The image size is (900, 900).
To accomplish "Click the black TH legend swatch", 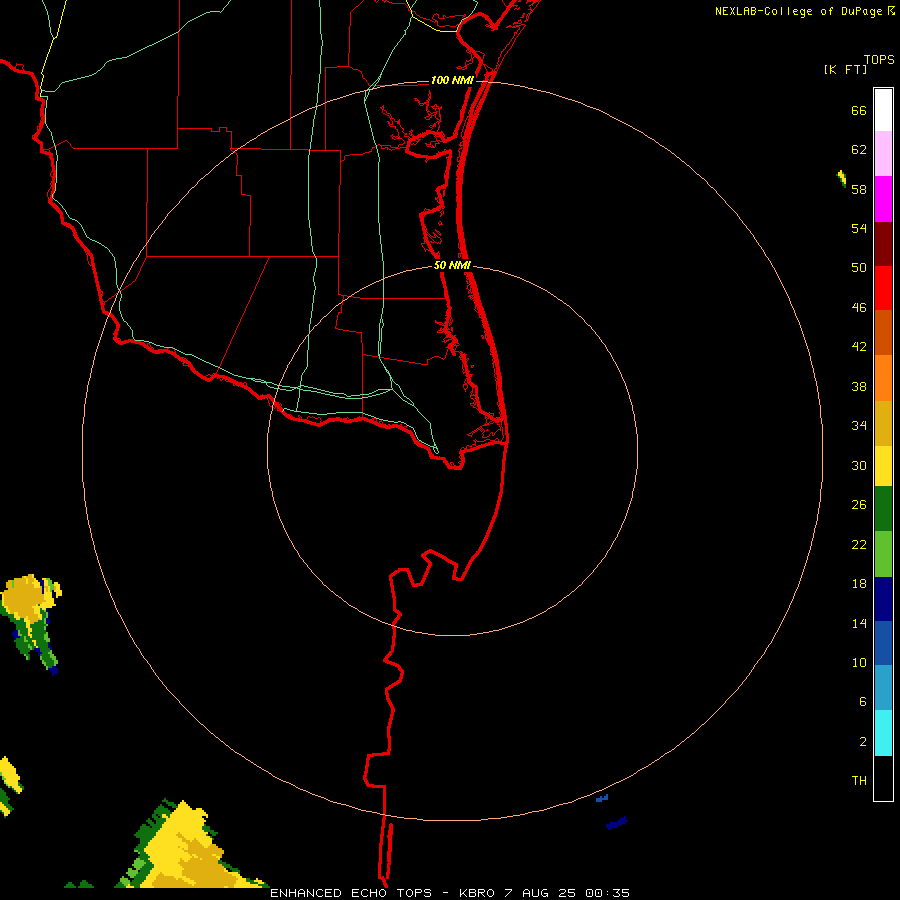I will click(883, 778).
